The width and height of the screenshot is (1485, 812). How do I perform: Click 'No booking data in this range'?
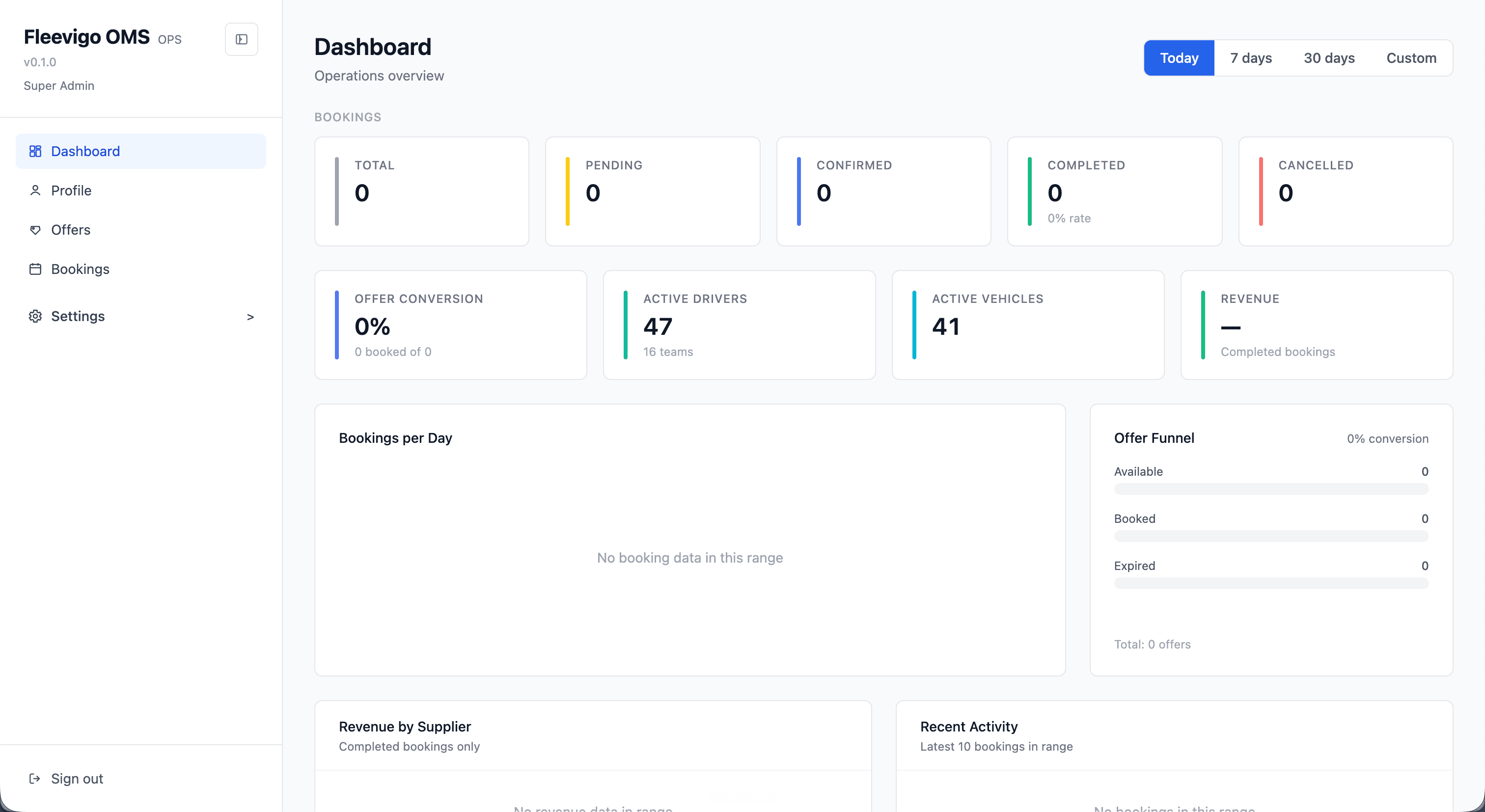[689, 558]
